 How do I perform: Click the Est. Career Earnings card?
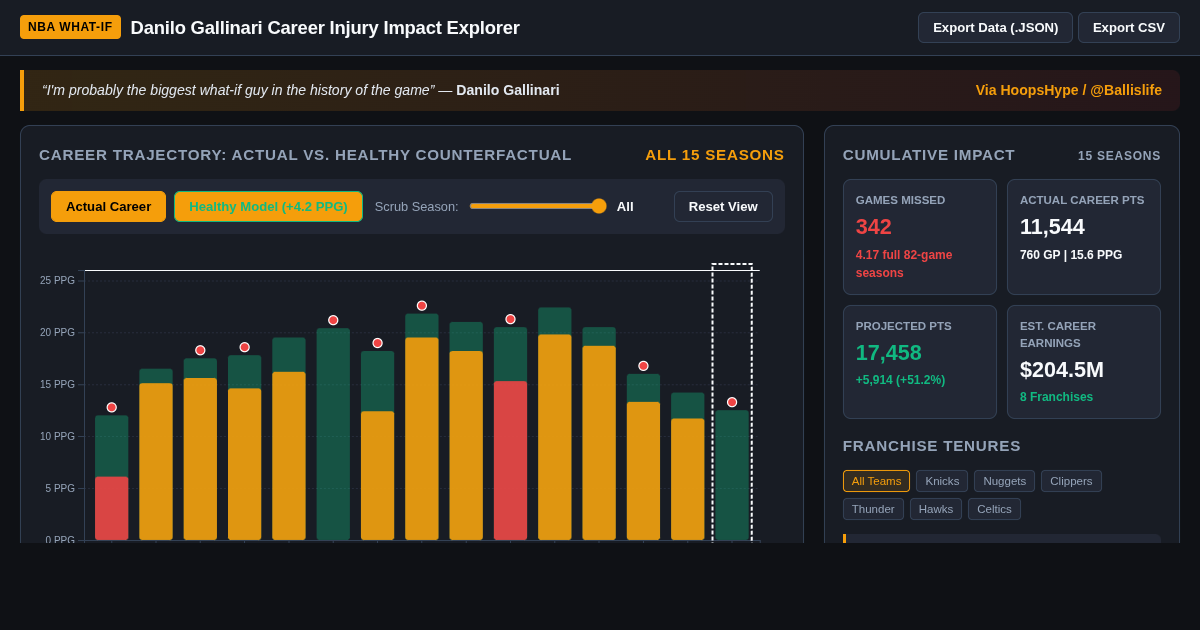(1084, 362)
